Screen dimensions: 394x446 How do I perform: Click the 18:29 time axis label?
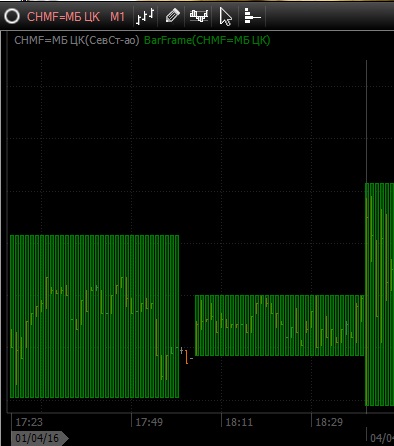[x=329, y=422]
